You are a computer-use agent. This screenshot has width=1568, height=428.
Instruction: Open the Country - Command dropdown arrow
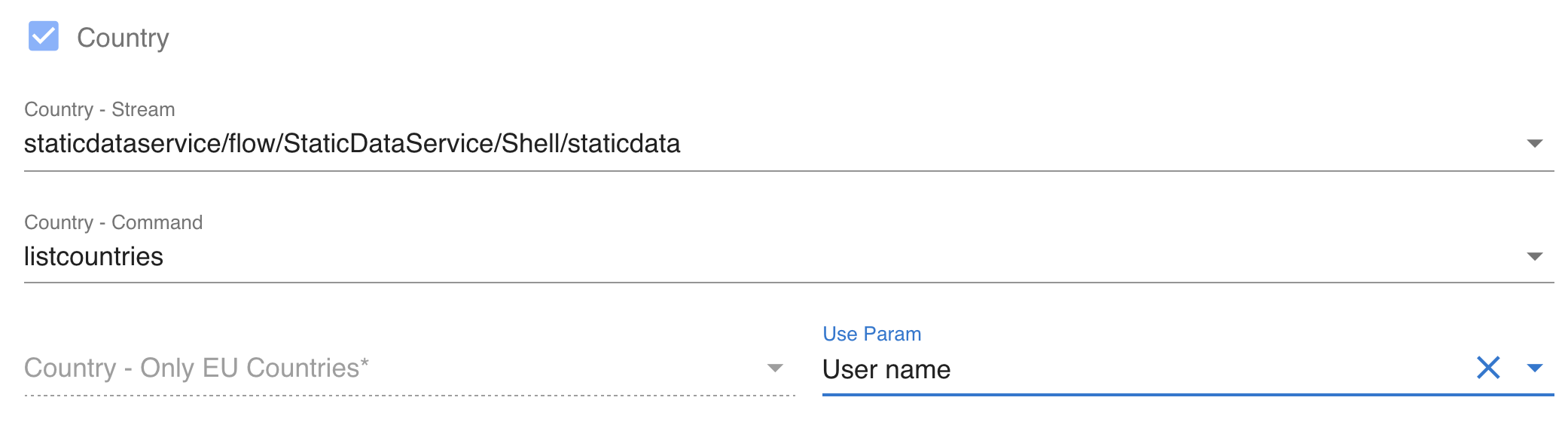tap(1534, 256)
